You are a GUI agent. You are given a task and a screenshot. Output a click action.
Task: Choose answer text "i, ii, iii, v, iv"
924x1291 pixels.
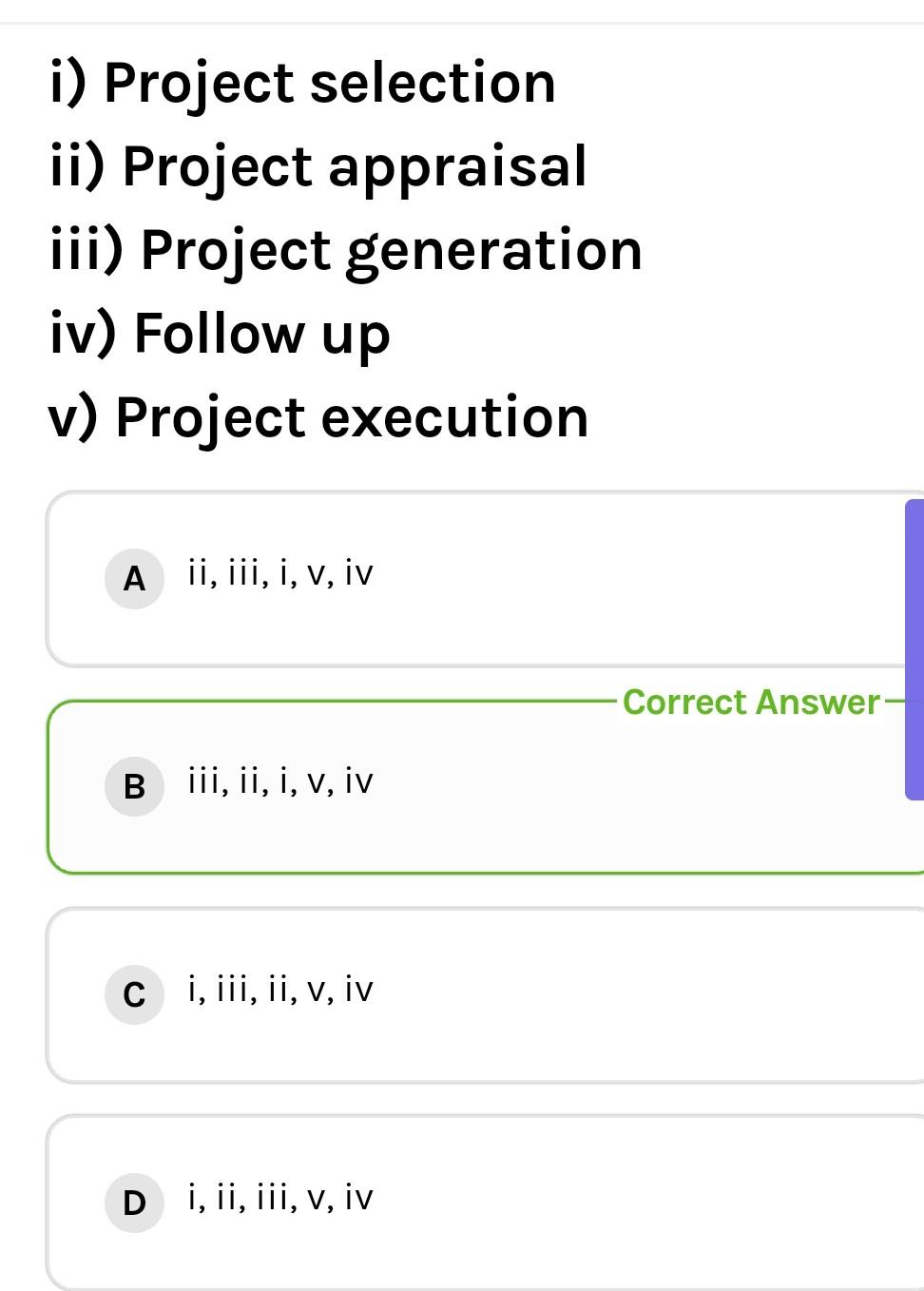(280, 1199)
